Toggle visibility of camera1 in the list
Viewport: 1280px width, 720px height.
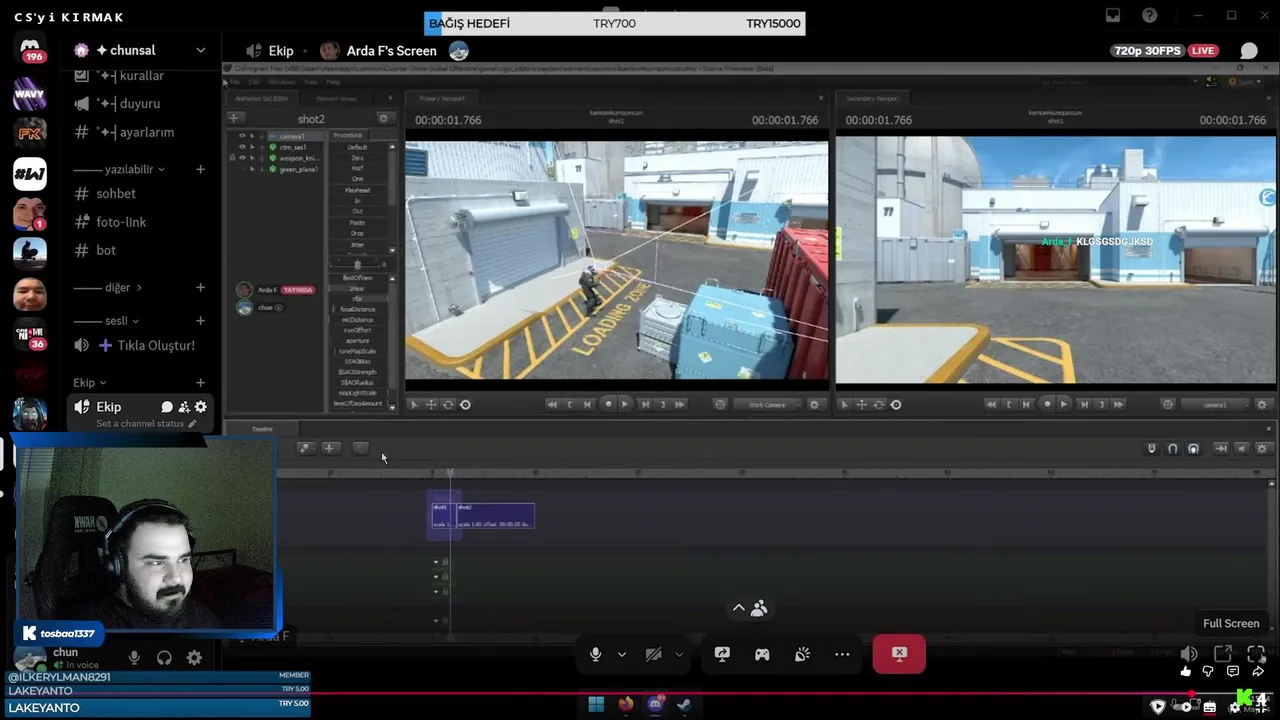tap(241, 136)
